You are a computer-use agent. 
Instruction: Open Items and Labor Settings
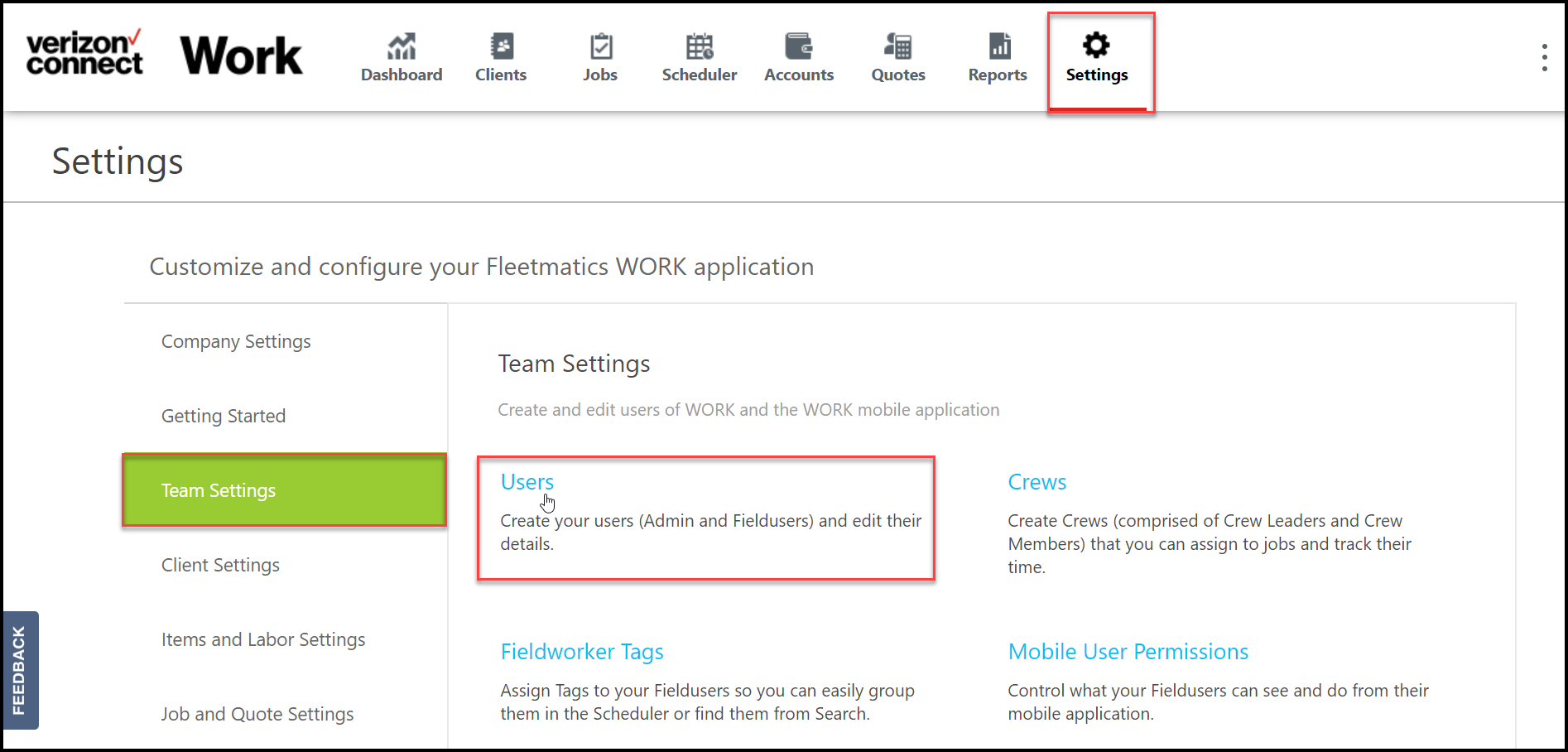coord(263,639)
